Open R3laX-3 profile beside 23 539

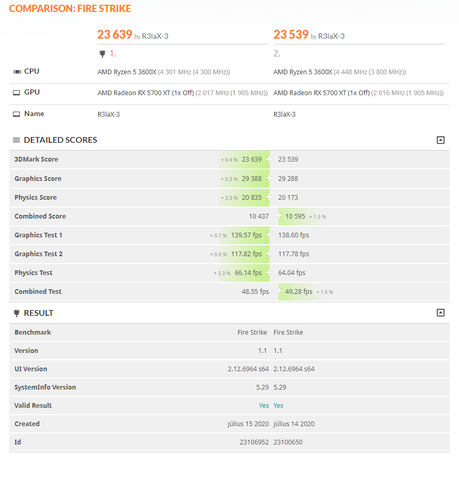coord(331,36)
